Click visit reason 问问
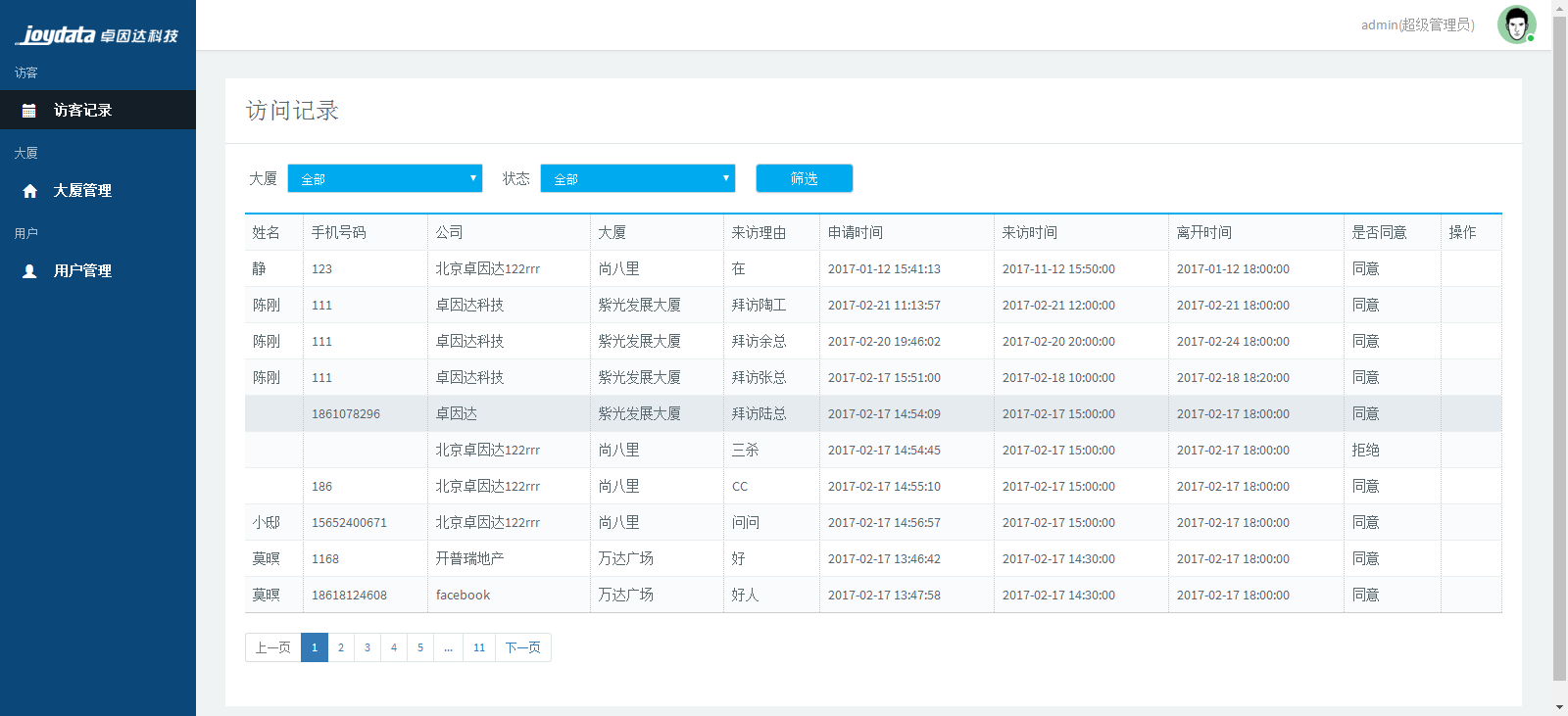 coord(746,522)
